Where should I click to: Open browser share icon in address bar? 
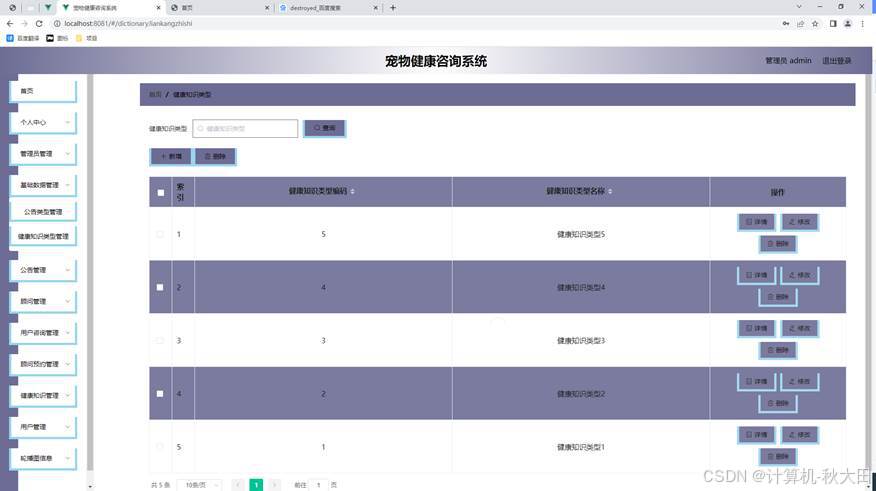tap(801, 23)
